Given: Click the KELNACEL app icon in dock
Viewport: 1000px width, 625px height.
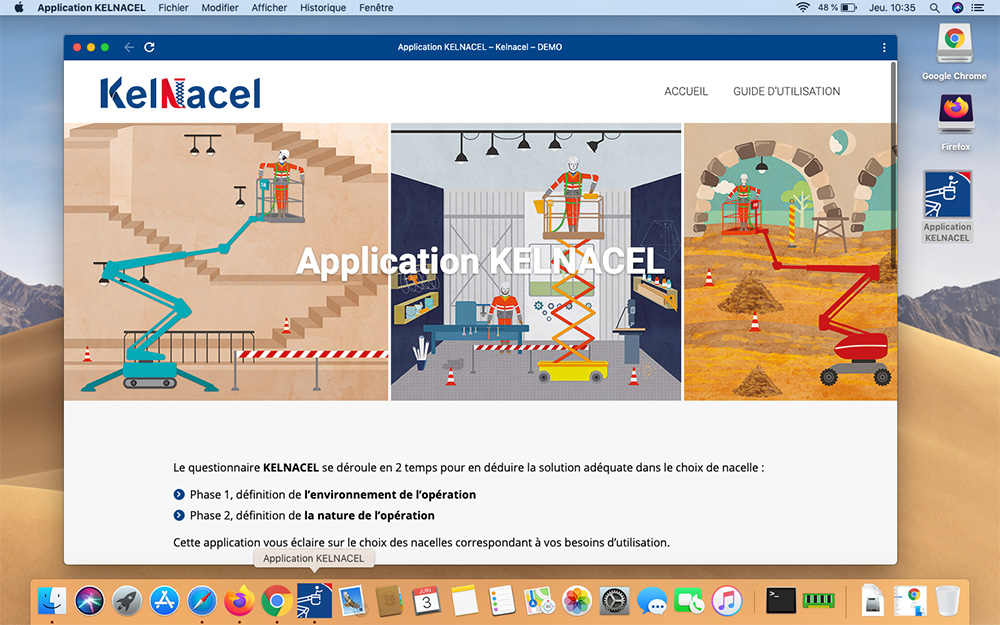Looking at the screenshot, I should pyautogui.click(x=314, y=600).
